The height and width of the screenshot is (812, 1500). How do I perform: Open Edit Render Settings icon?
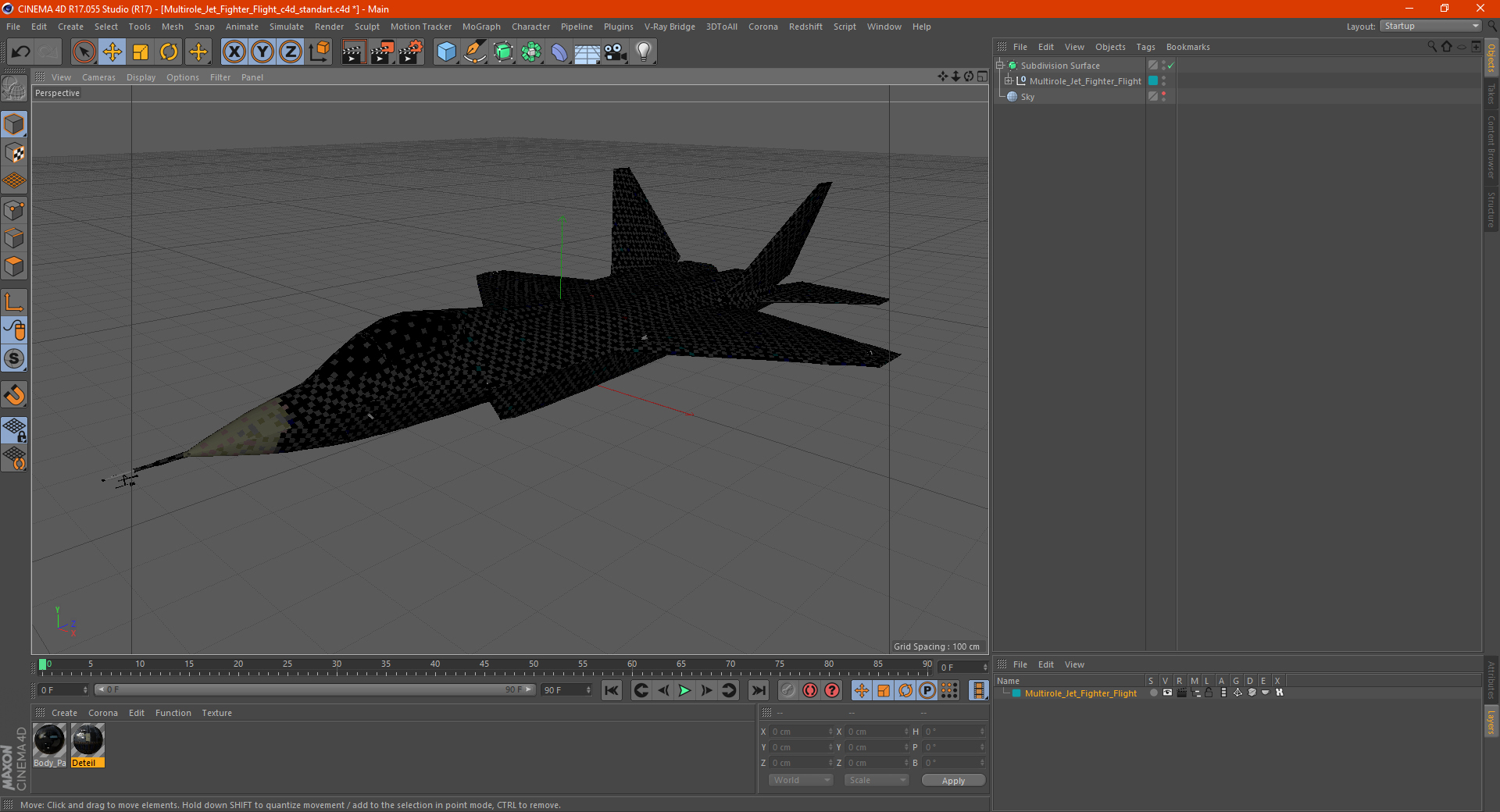(411, 52)
